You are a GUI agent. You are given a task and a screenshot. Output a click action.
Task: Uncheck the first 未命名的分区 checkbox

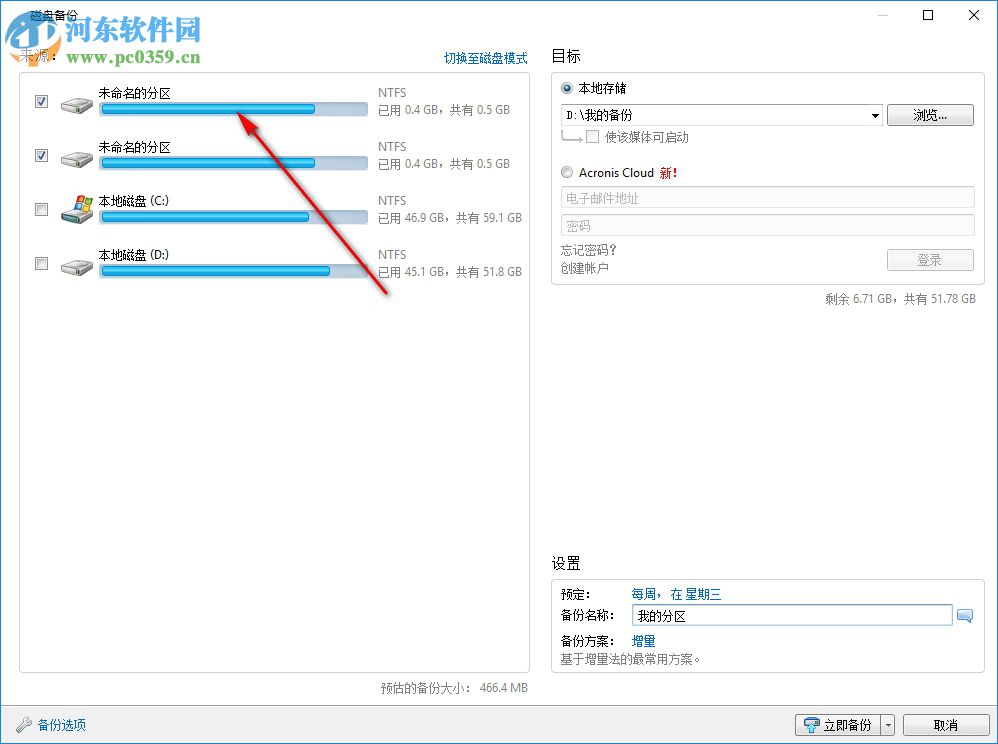pos(40,101)
